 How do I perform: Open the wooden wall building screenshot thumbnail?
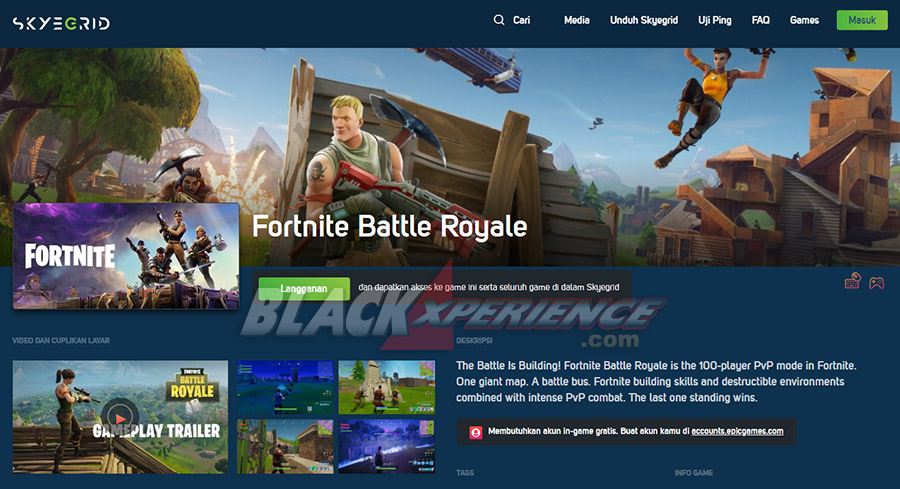[285, 447]
